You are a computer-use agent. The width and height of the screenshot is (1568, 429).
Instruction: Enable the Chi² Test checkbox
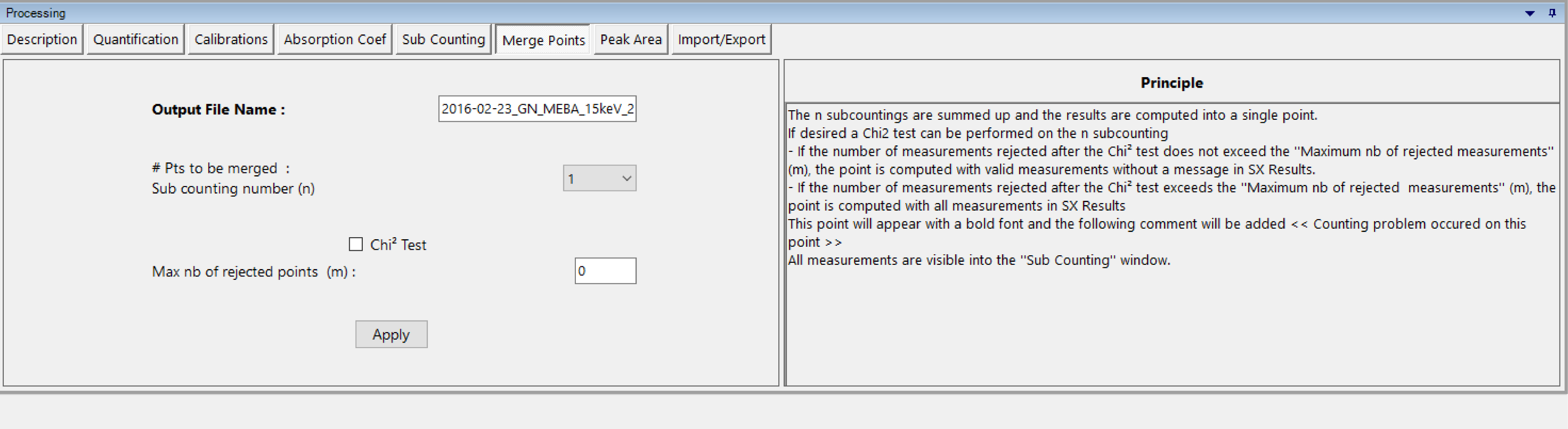(x=356, y=244)
